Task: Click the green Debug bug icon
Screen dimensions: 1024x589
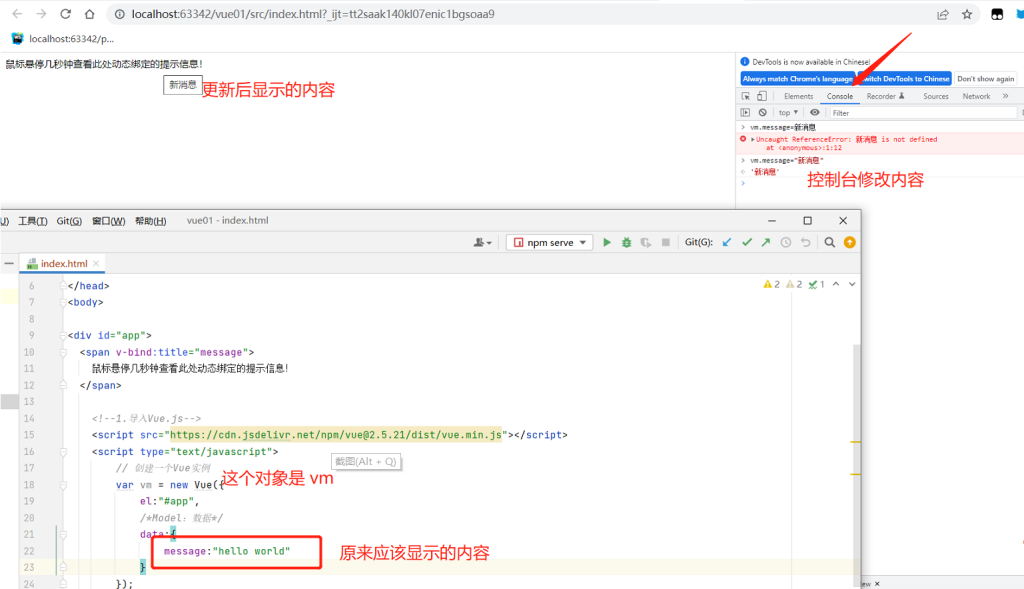Action: (x=626, y=242)
